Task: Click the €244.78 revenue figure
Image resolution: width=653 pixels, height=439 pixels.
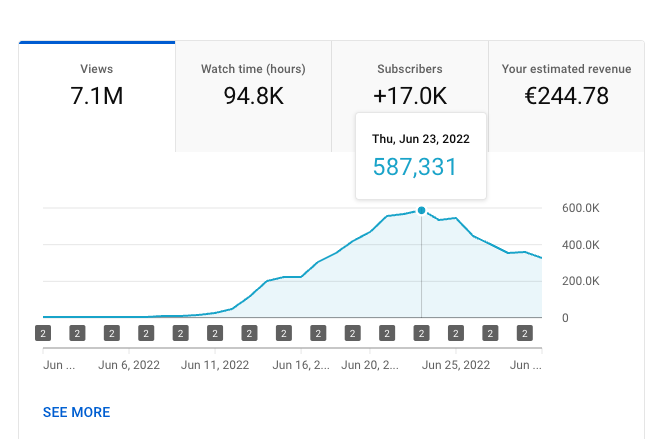Action: (x=566, y=97)
